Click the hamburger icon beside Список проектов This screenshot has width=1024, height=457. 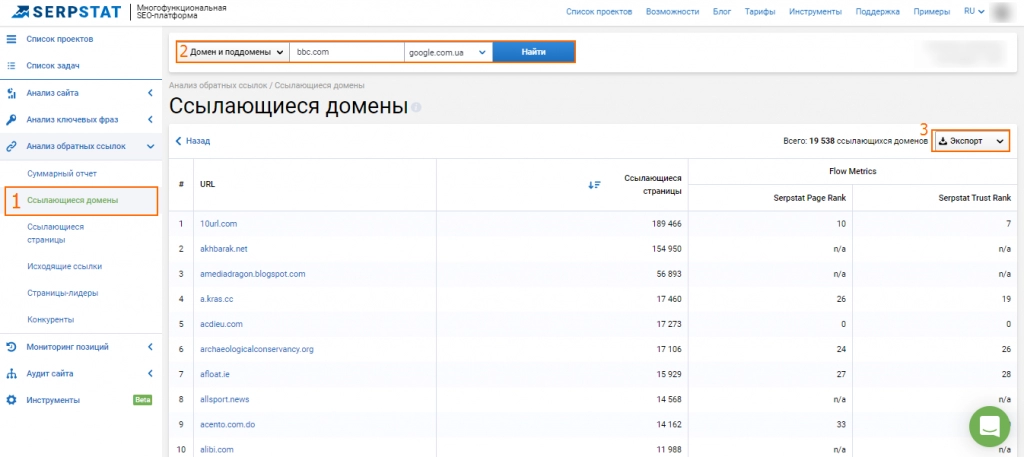(11, 39)
